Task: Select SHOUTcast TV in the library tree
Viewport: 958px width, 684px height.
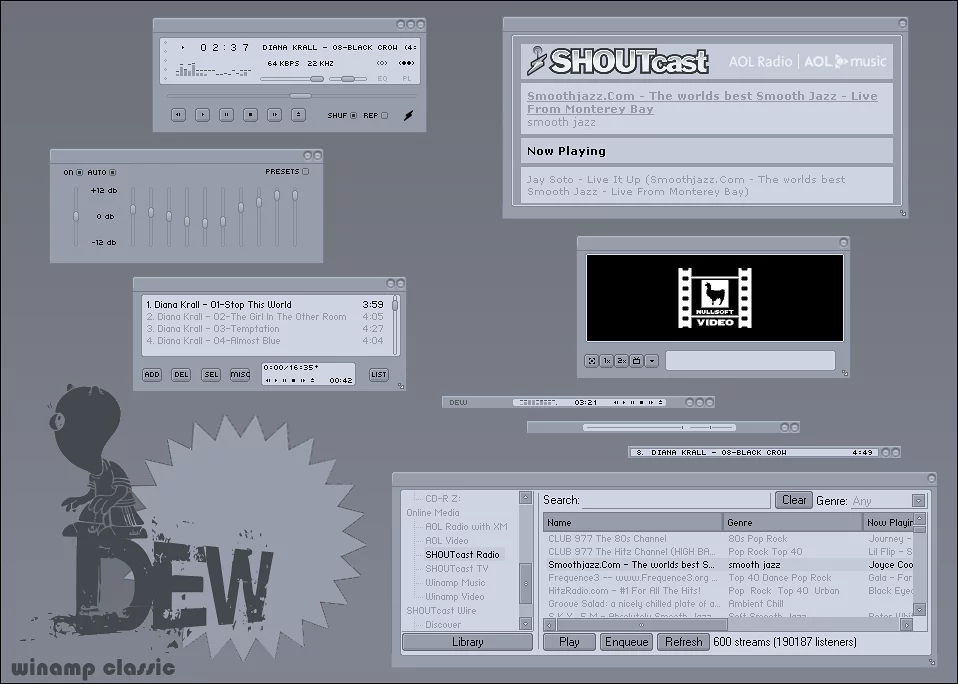Action: click(456, 569)
